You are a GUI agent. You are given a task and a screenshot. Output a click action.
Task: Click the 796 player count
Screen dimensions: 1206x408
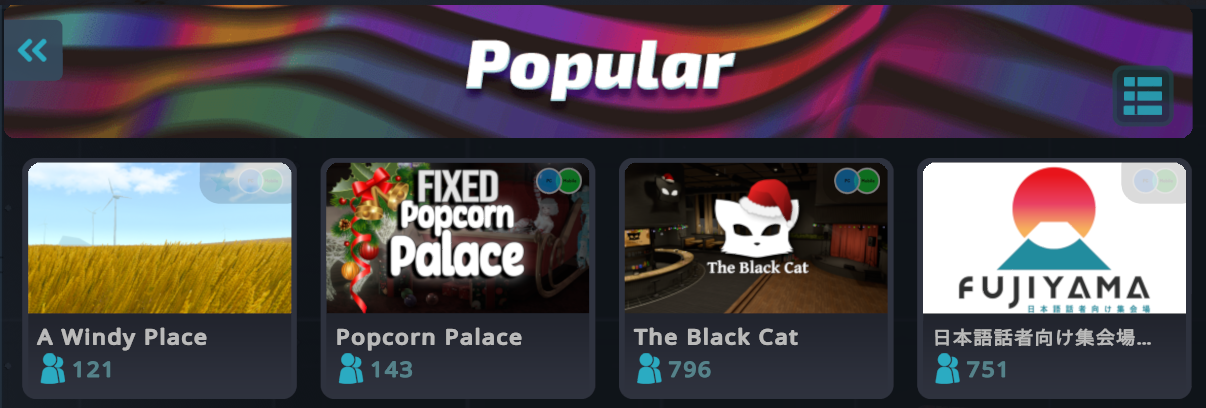pyautogui.click(x=690, y=370)
